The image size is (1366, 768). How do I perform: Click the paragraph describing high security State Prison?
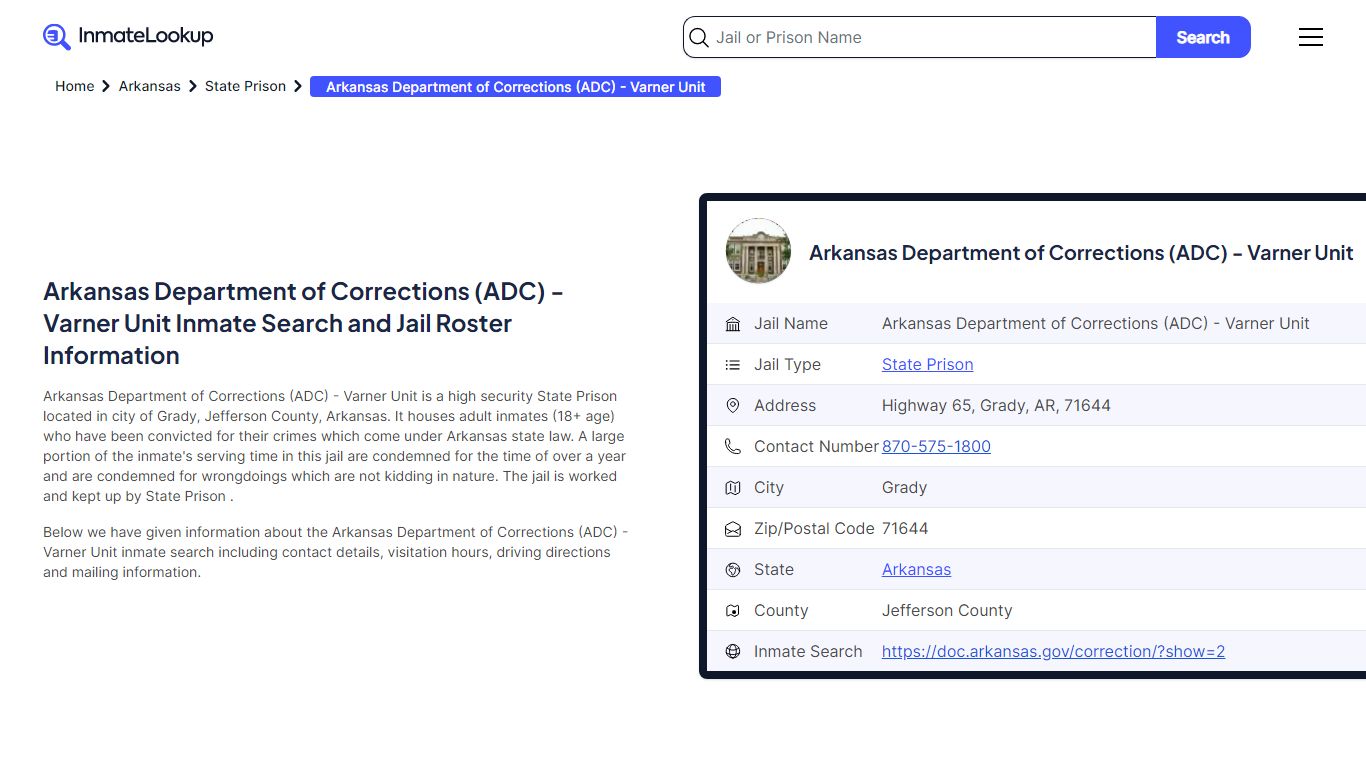[335, 446]
